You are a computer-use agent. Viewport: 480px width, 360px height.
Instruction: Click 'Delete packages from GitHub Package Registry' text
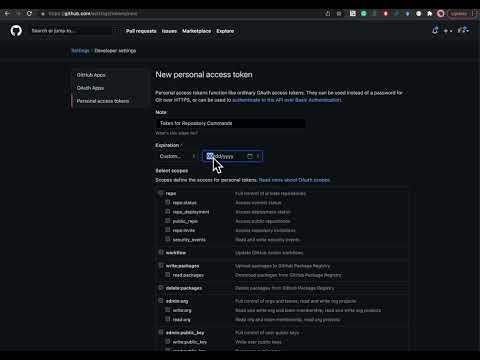[x=285, y=288]
